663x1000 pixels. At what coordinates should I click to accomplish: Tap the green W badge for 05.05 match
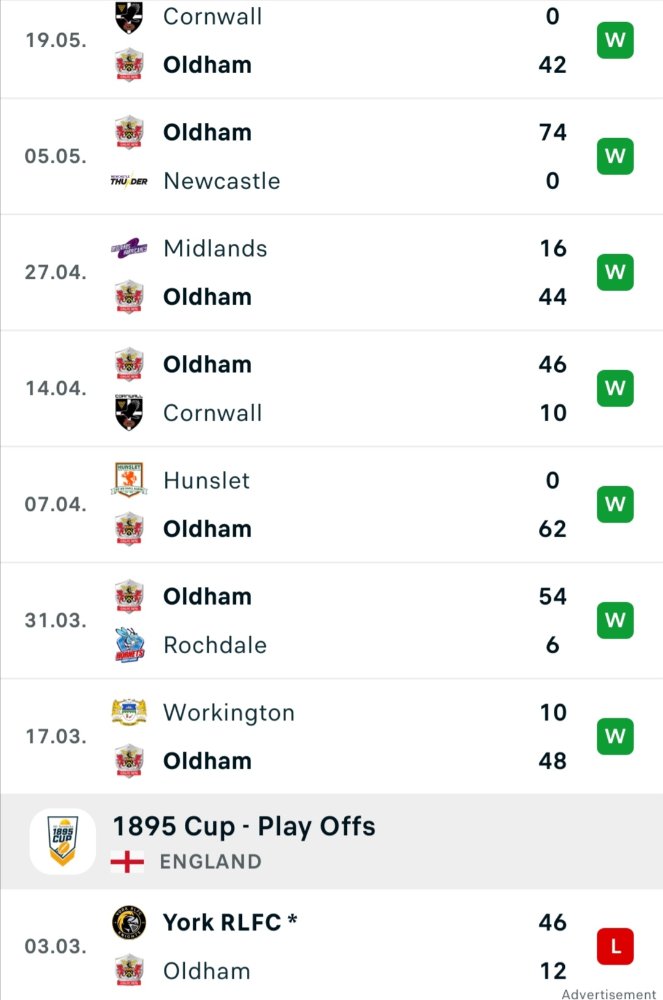click(x=615, y=156)
